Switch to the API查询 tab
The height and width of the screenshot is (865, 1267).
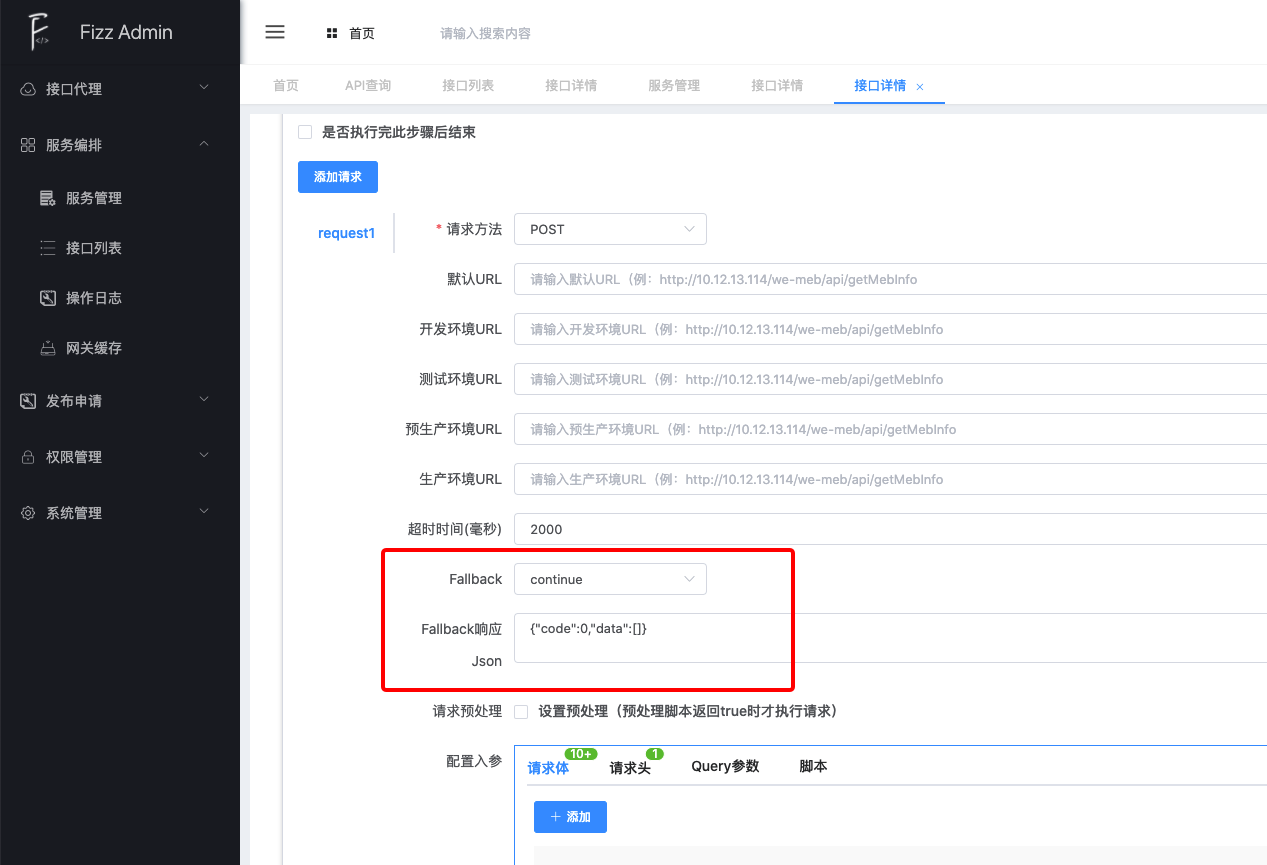[x=368, y=85]
